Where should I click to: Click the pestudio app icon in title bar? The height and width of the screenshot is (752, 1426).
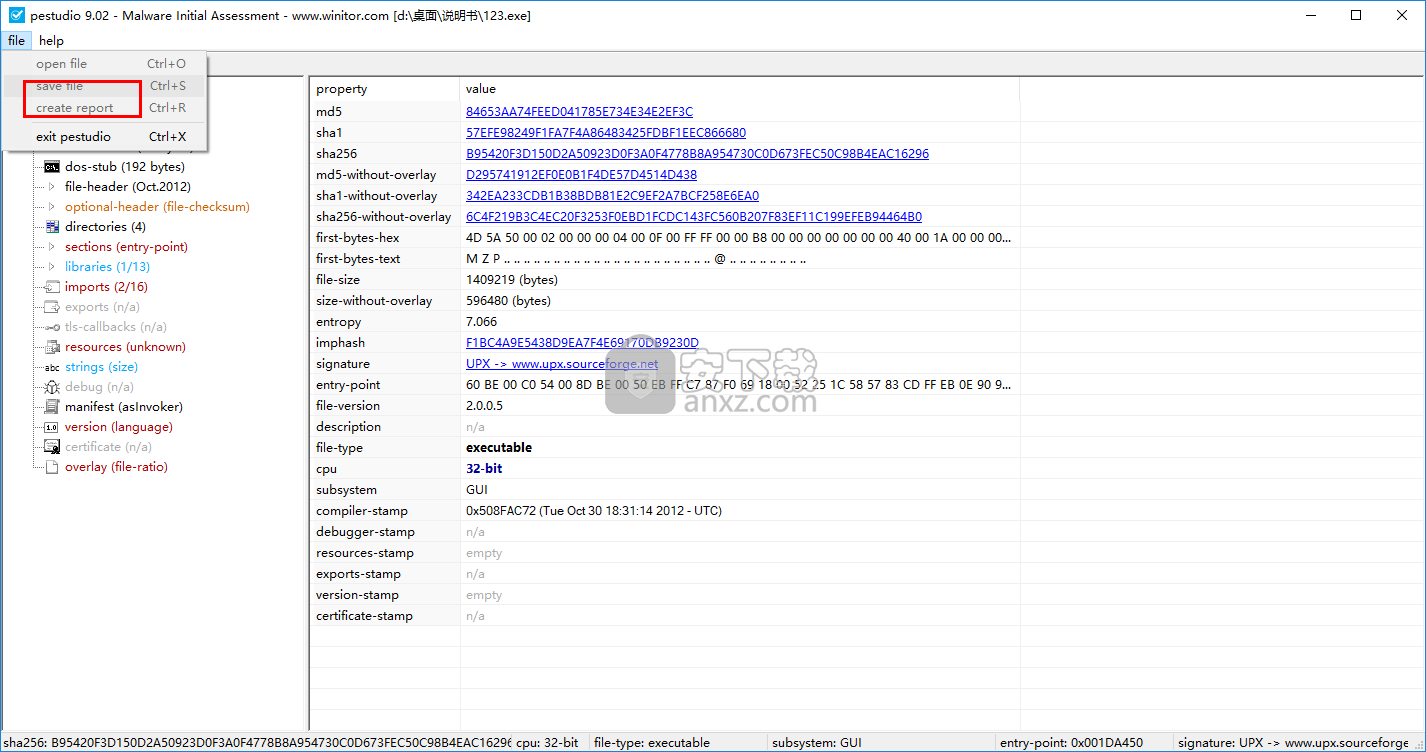pos(16,16)
